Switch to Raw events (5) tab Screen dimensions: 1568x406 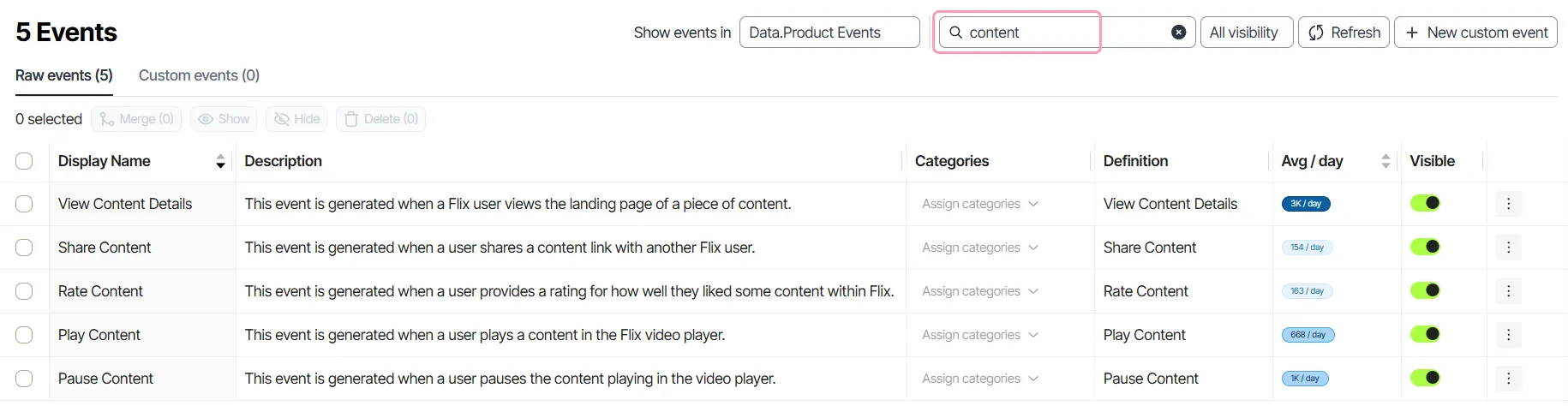tap(64, 75)
